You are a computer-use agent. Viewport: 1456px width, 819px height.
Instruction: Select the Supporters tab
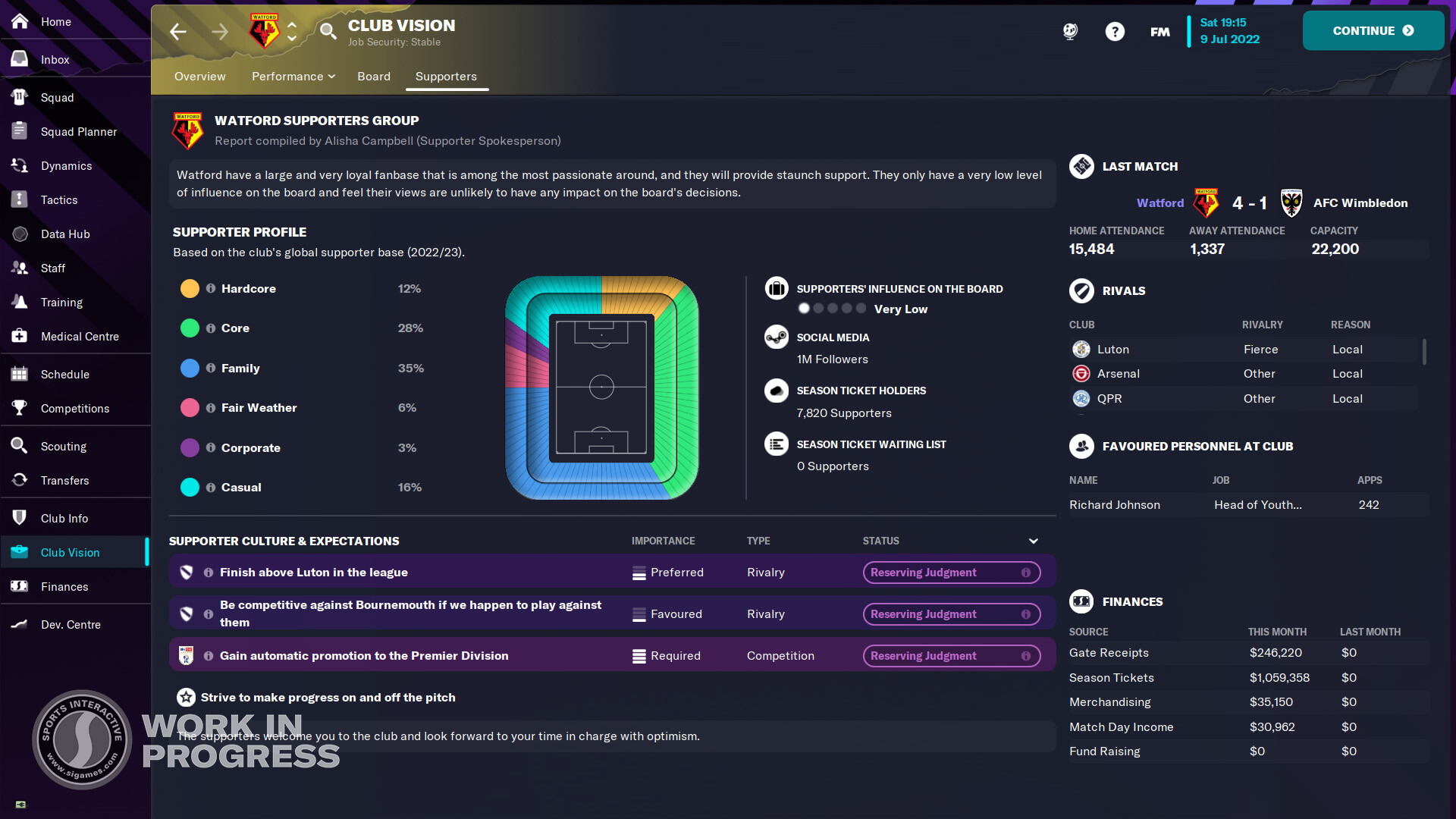tap(447, 76)
